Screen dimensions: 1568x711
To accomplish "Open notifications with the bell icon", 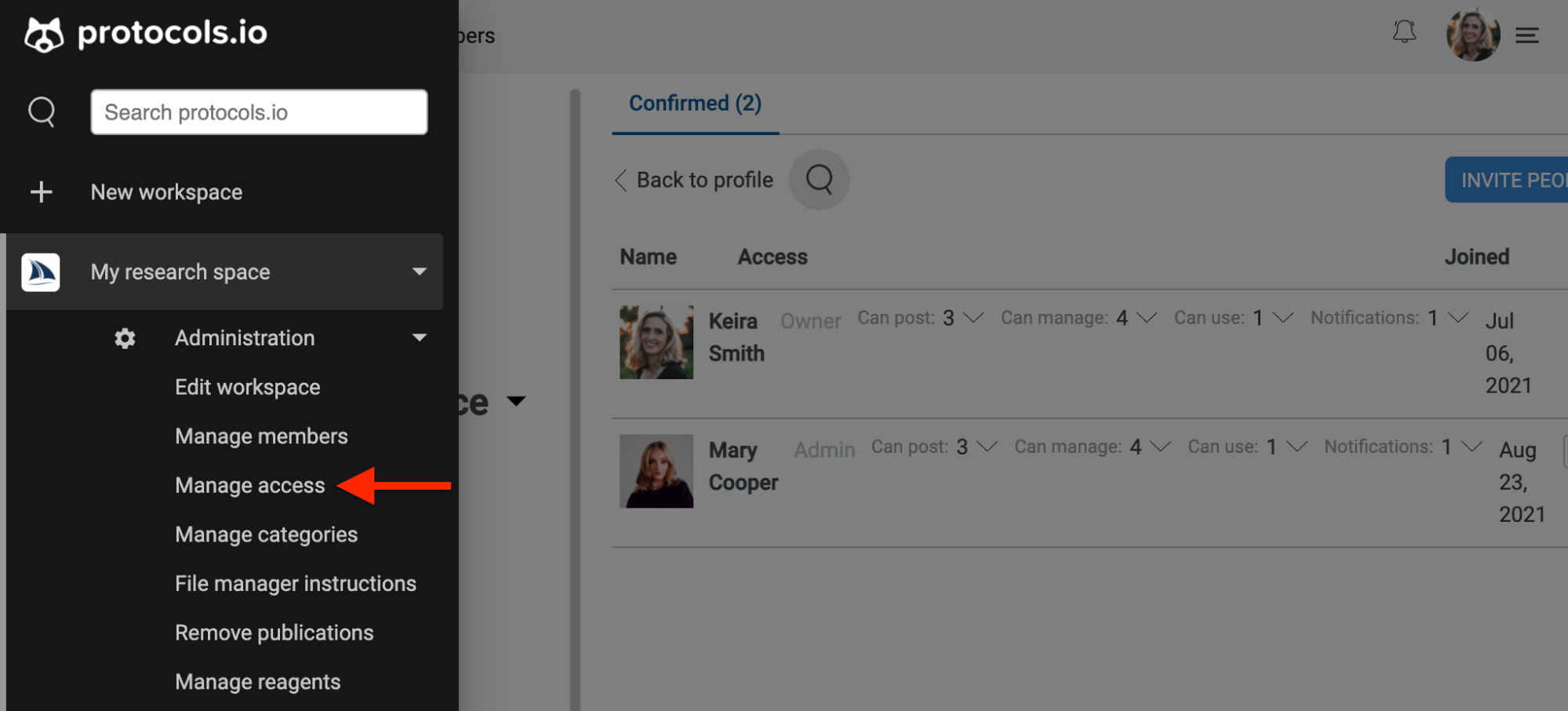I will click(1405, 33).
